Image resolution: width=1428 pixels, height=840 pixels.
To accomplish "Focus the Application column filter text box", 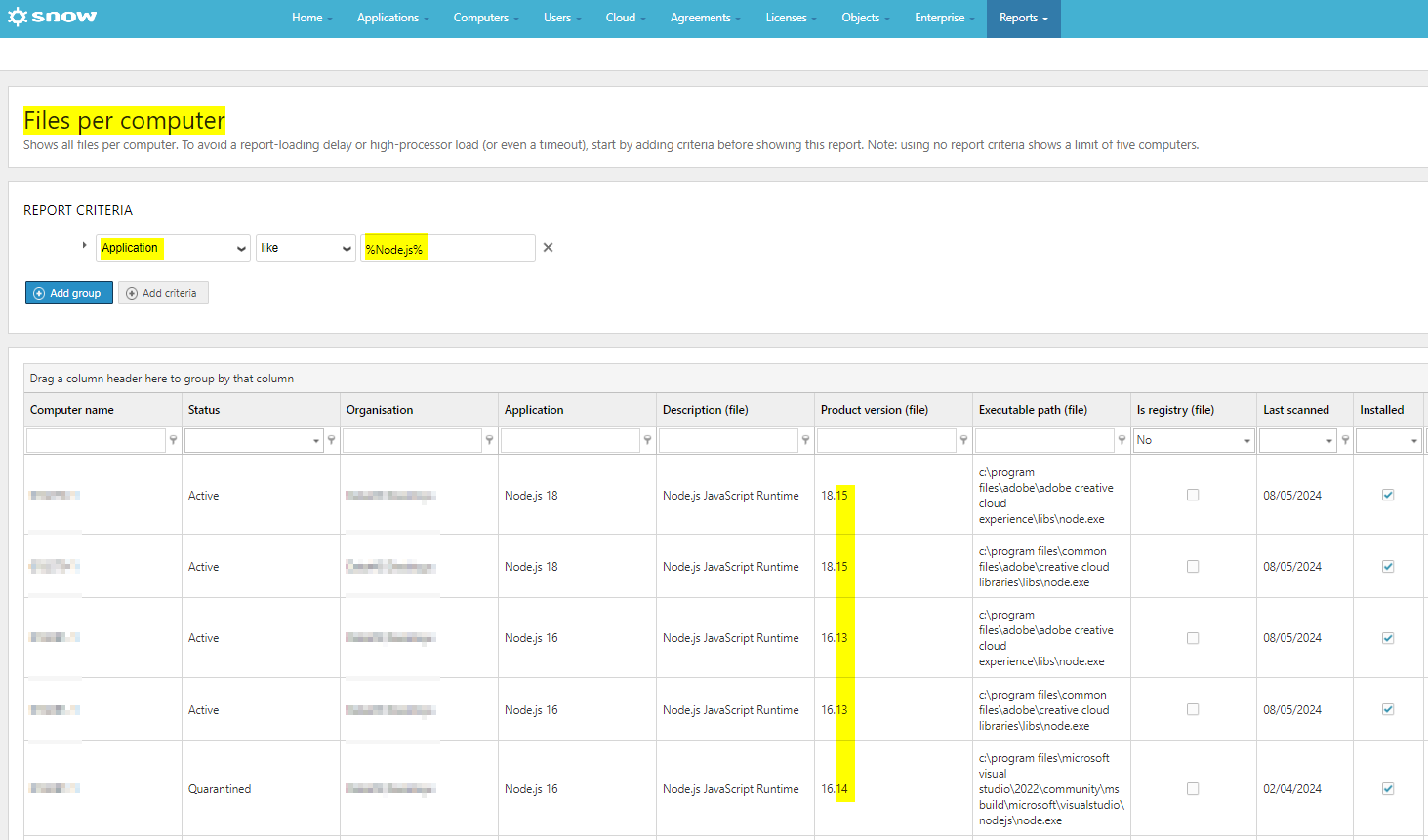I will click(570, 441).
